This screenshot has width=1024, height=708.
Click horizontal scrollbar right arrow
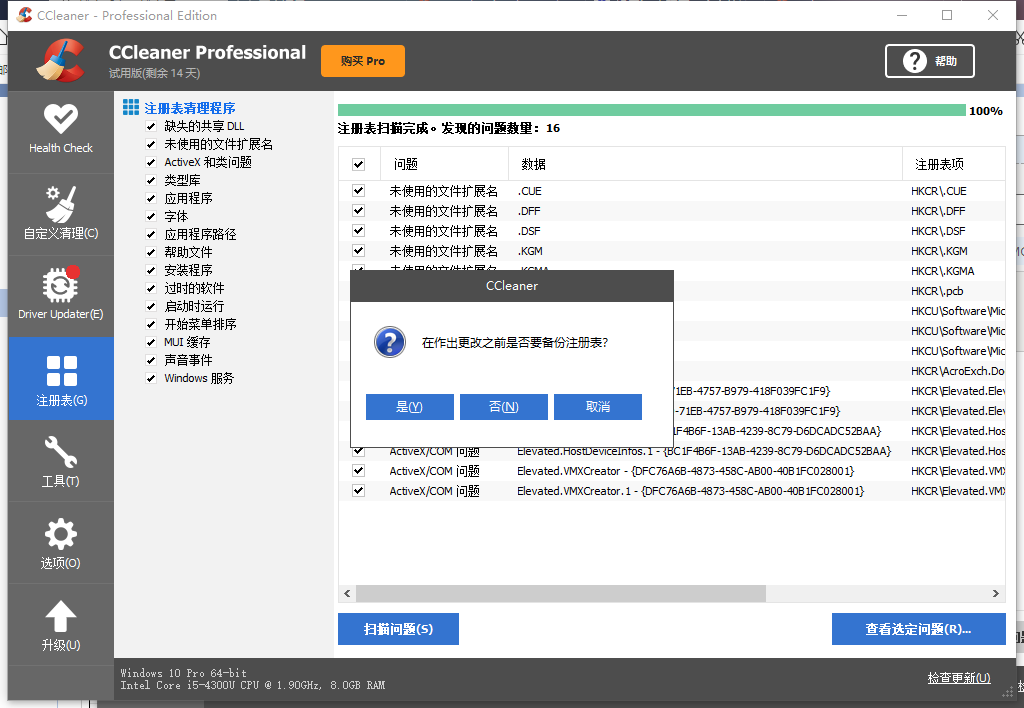pos(996,593)
